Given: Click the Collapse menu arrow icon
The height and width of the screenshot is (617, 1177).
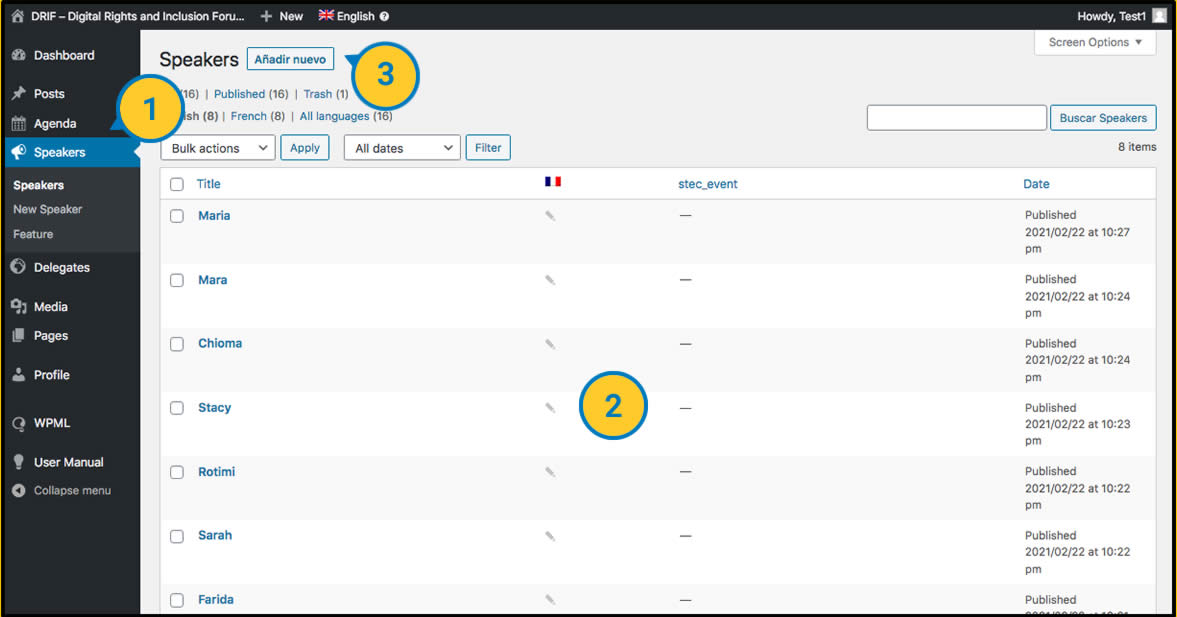Looking at the screenshot, I should [x=18, y=491].
